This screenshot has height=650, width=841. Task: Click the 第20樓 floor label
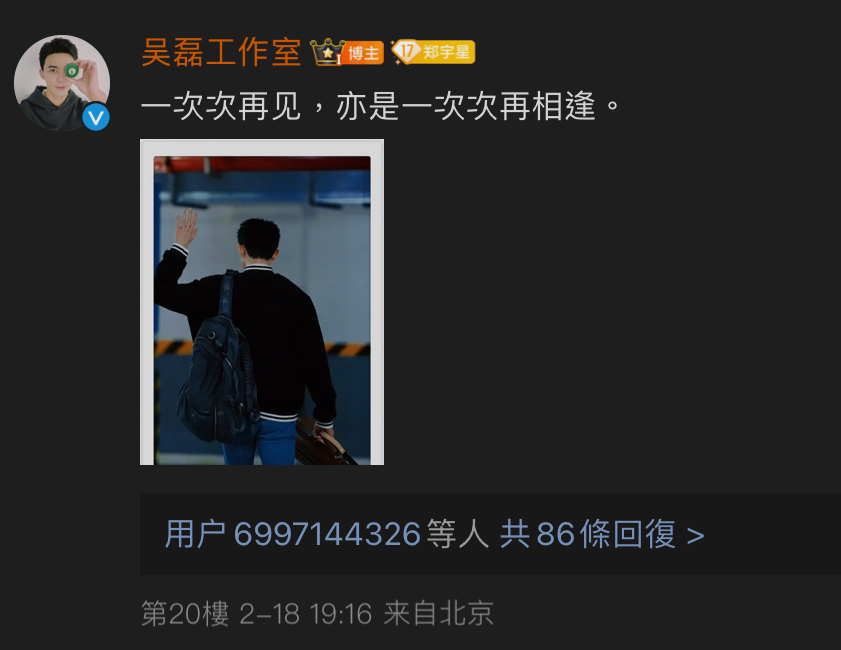click(185, 614)
